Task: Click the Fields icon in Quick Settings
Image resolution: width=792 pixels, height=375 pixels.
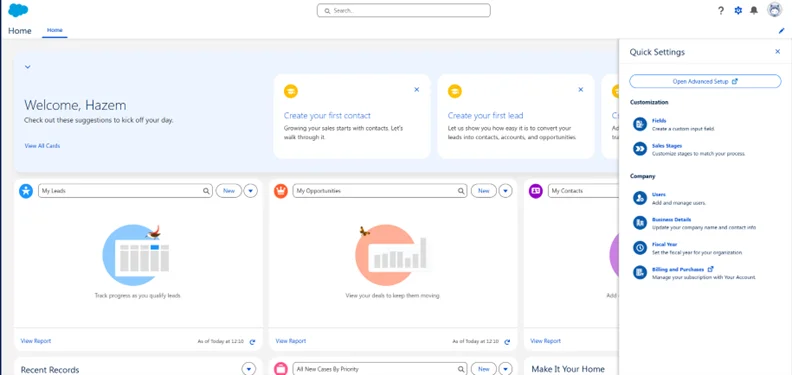Action: (640, 124)
